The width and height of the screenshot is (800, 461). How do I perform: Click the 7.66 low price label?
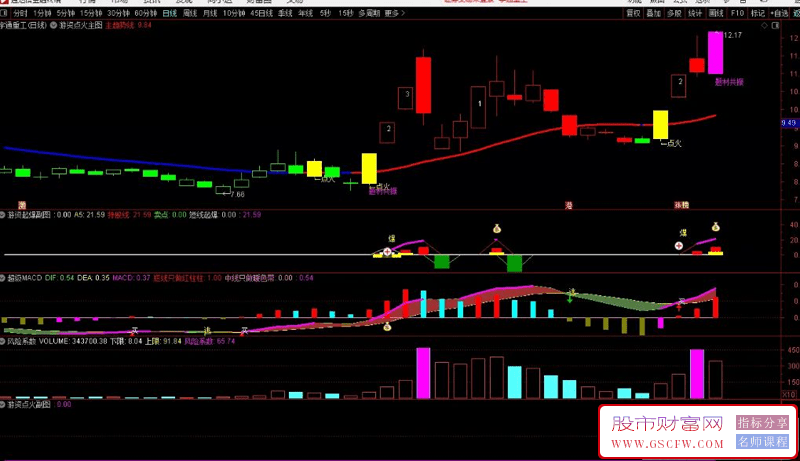click(x=237, y=194)
